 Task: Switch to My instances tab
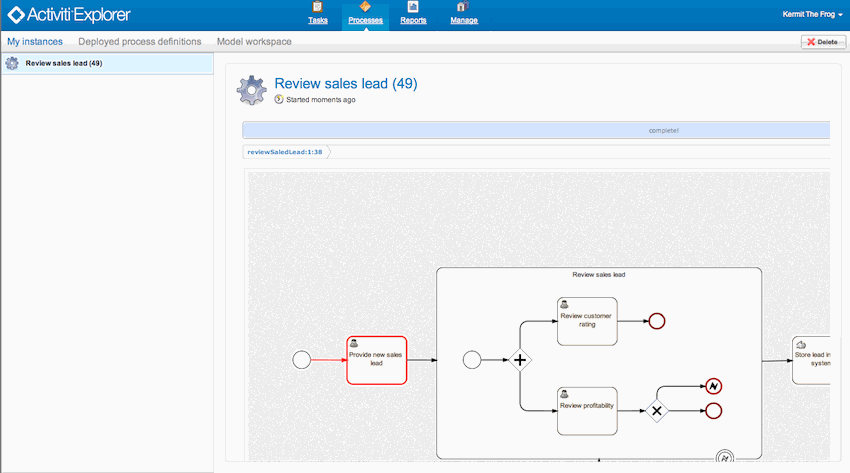tap(35, 42)
